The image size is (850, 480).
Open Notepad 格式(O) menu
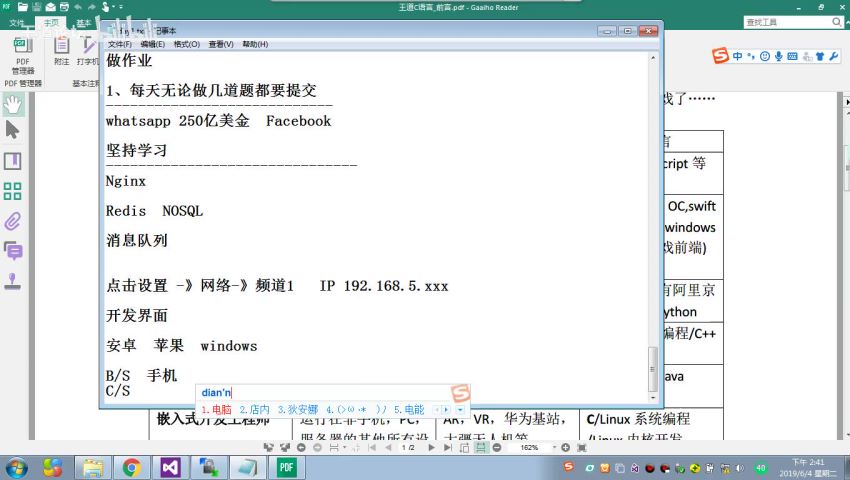tap(186, 44)
